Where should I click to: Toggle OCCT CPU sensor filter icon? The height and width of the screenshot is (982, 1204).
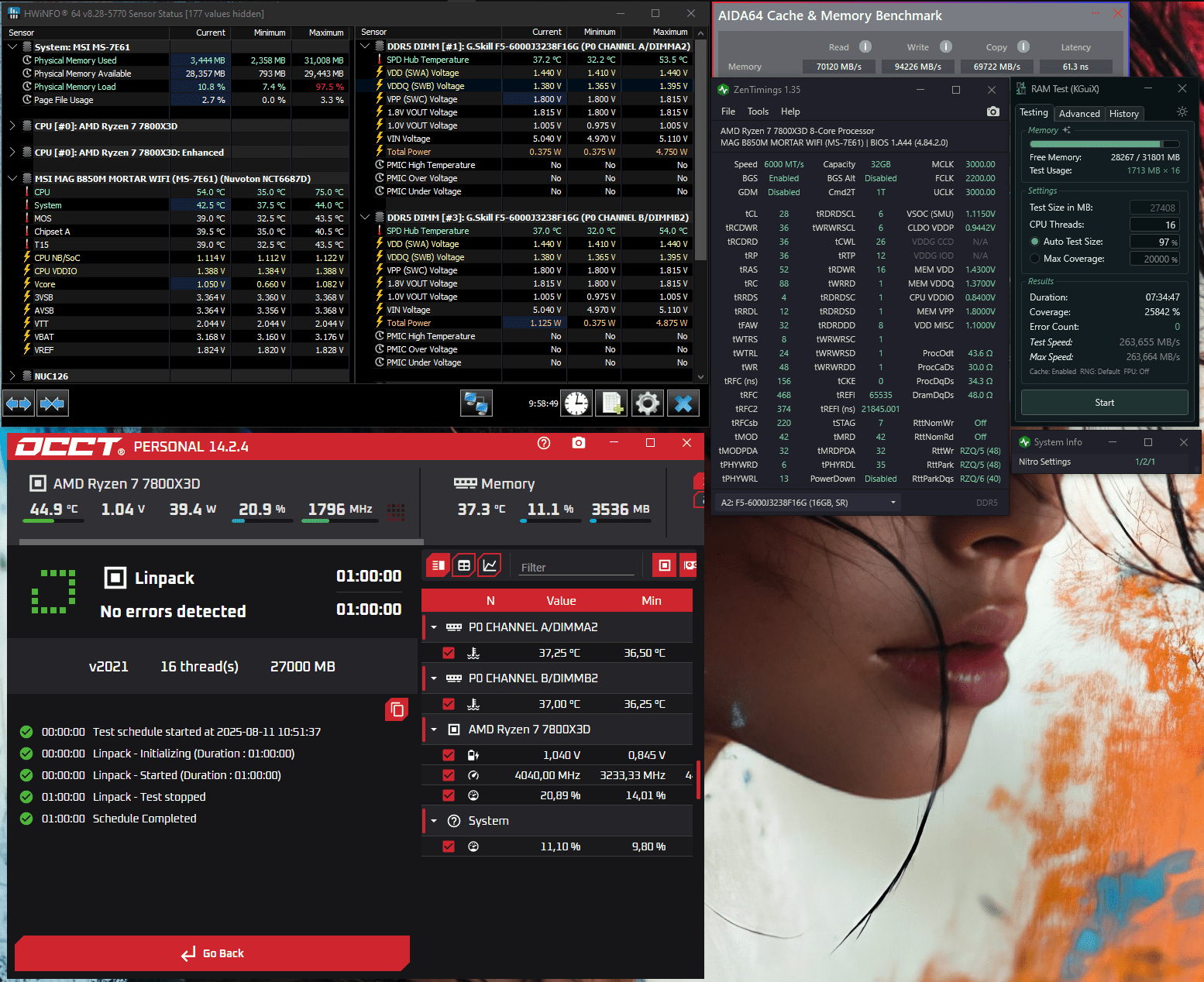pyautogui.click(x=664, y=565)
